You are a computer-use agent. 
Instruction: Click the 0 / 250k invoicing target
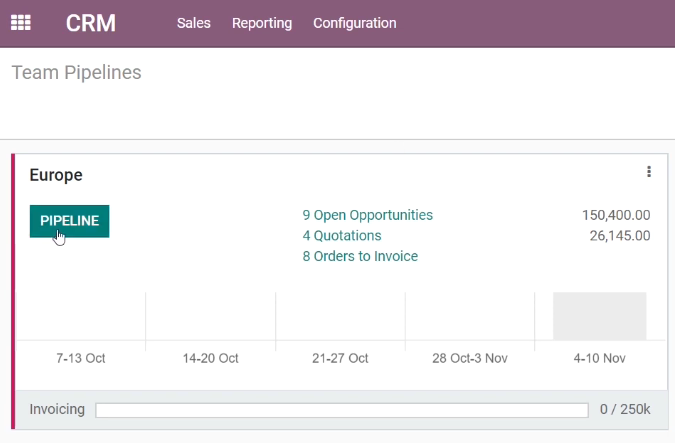(625, 409)
